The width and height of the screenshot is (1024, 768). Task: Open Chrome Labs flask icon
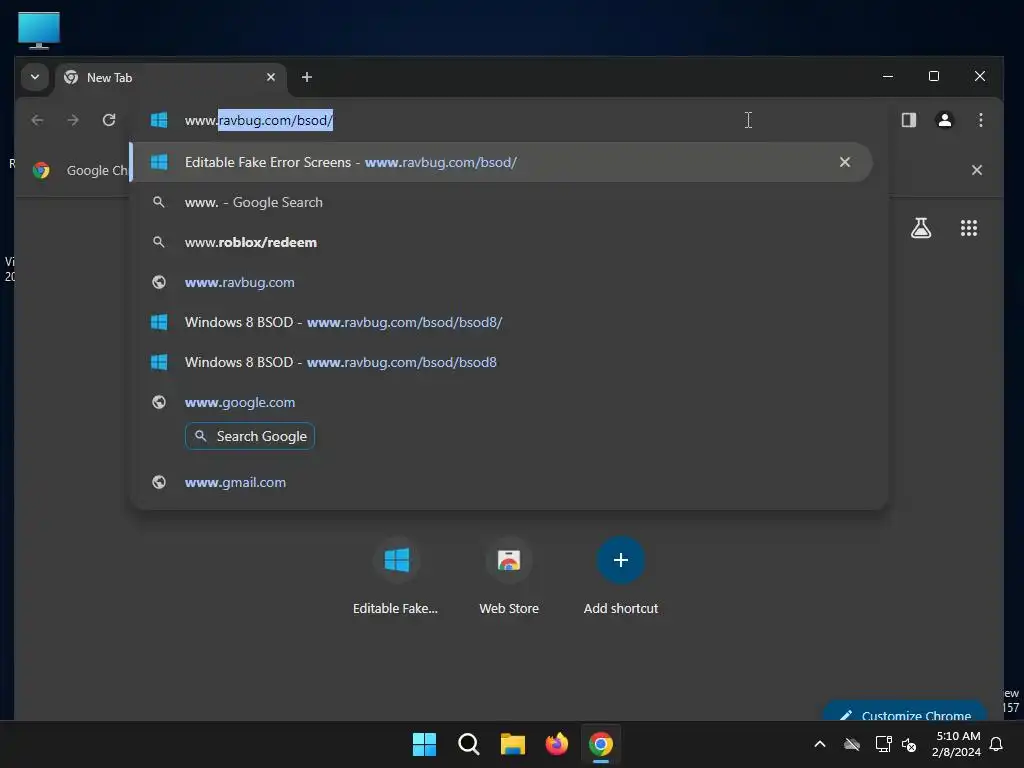tap(921, 228)
